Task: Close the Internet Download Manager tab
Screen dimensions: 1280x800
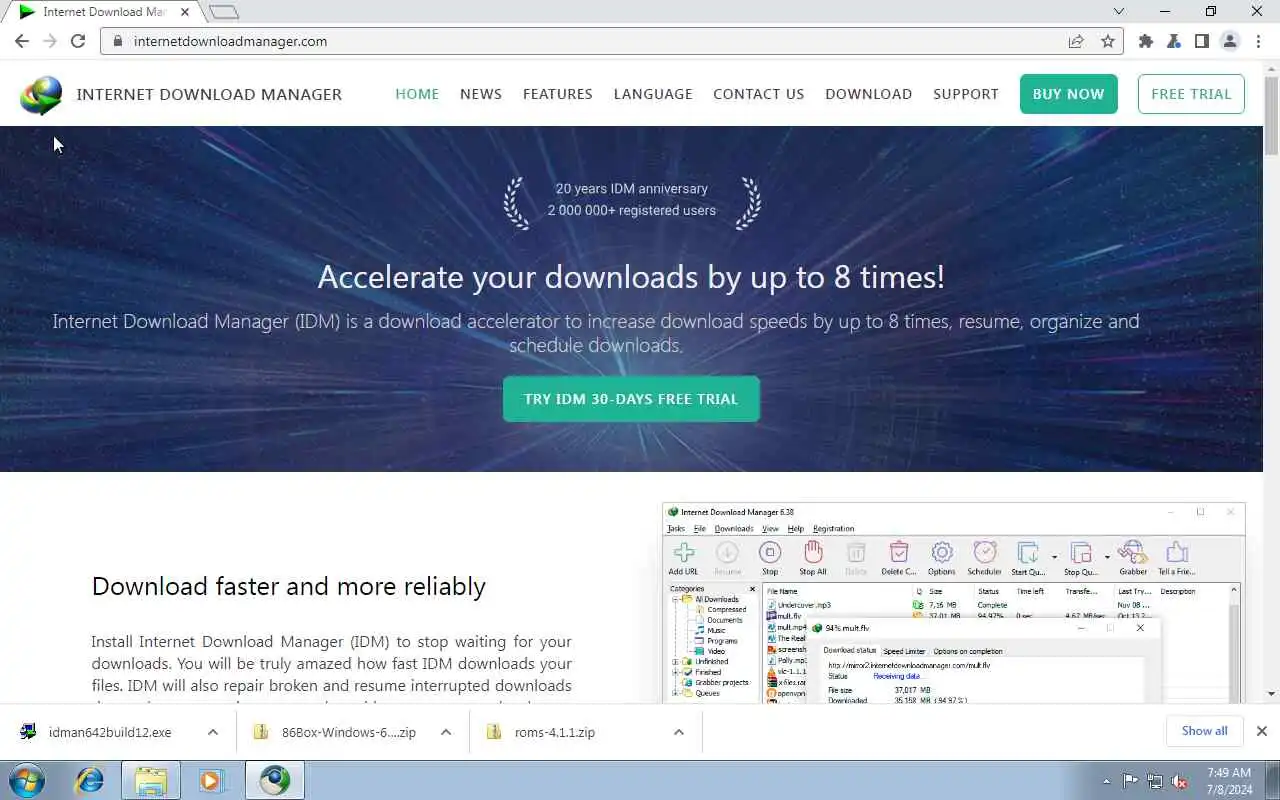Action: point(184,12)
